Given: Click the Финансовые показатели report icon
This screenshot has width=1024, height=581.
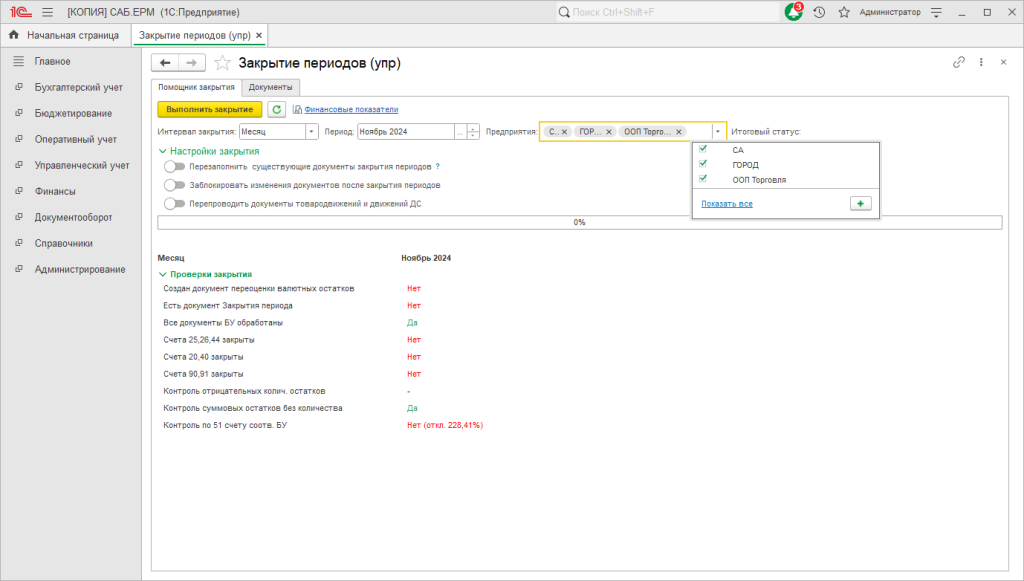Looking at the screenshot, I should click(297, 110).
